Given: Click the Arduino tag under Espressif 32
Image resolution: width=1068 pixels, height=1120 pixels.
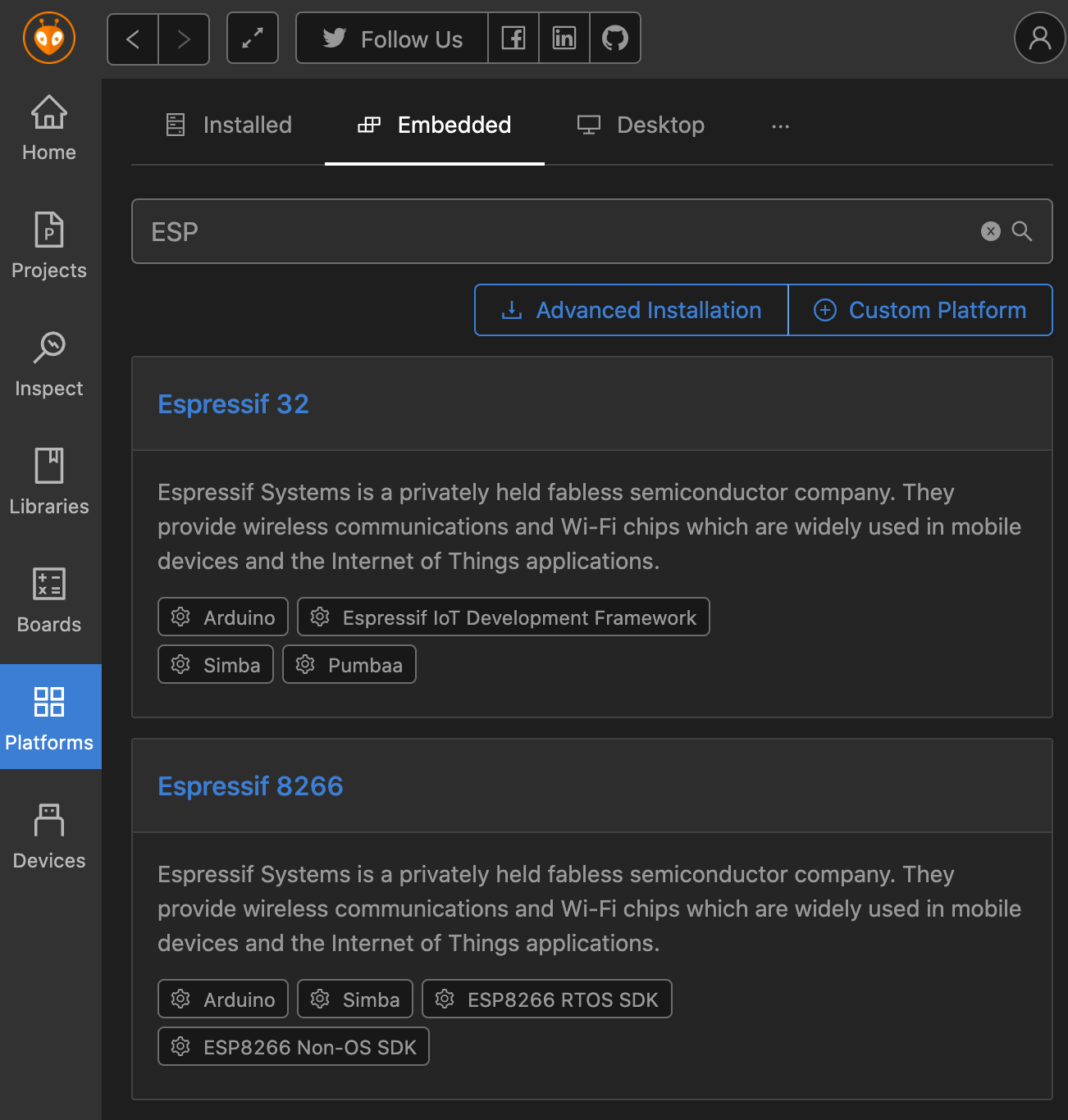Looking at the screenshot, I should [223, 617].
